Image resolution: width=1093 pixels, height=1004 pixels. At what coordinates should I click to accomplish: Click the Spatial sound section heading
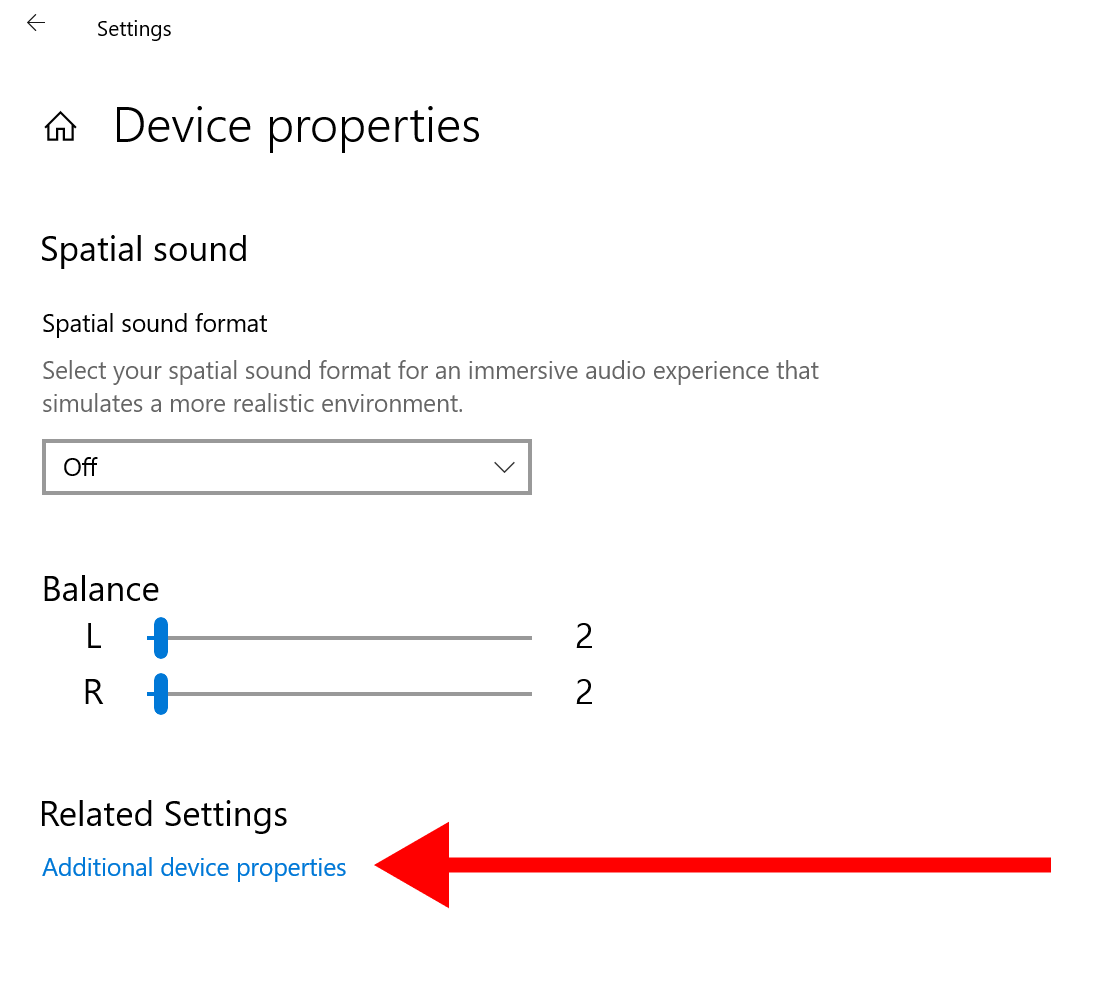(x=144, y=249)
